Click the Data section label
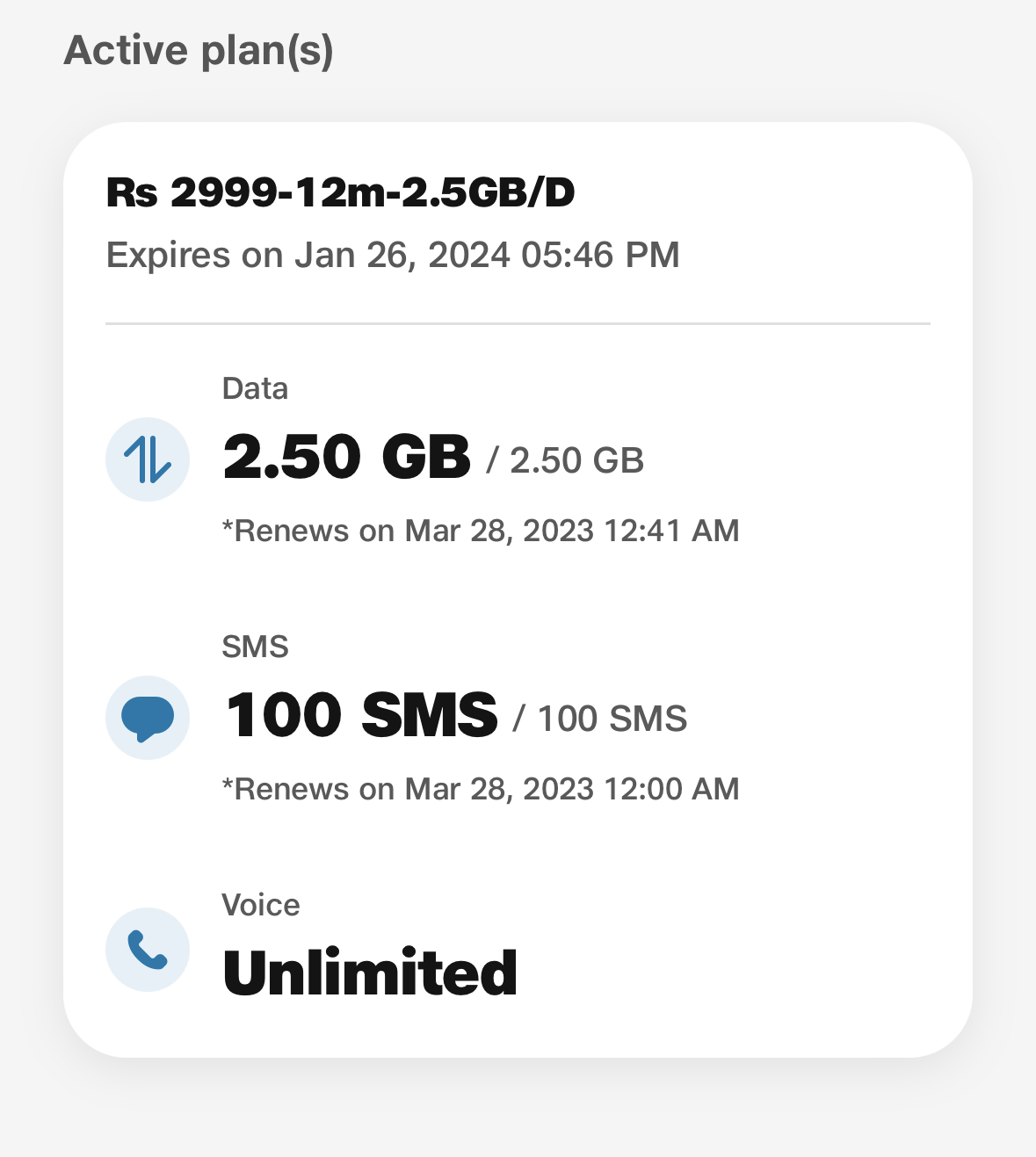This screenshot has height=1157, width=1036. pos(255,388)
